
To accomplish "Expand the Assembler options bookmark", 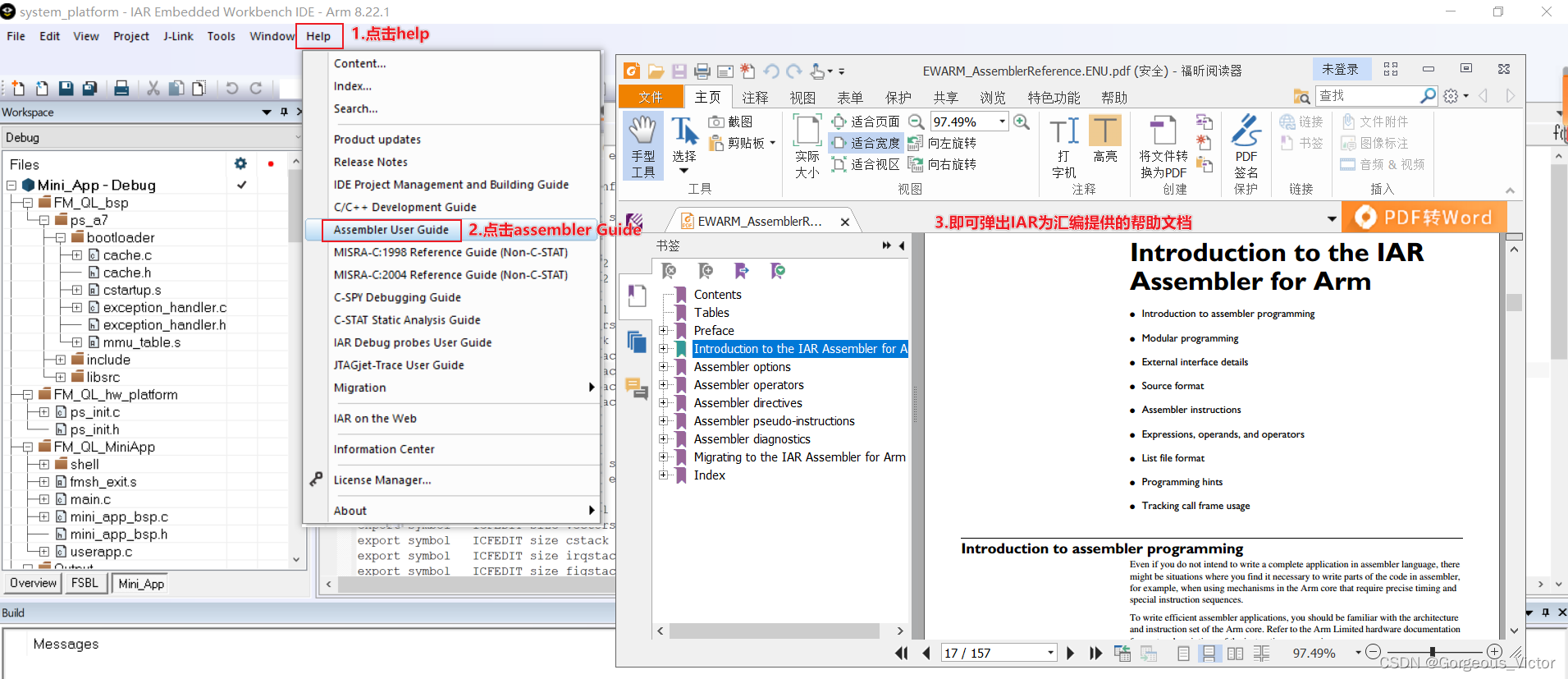I will [x=663, y=366].
